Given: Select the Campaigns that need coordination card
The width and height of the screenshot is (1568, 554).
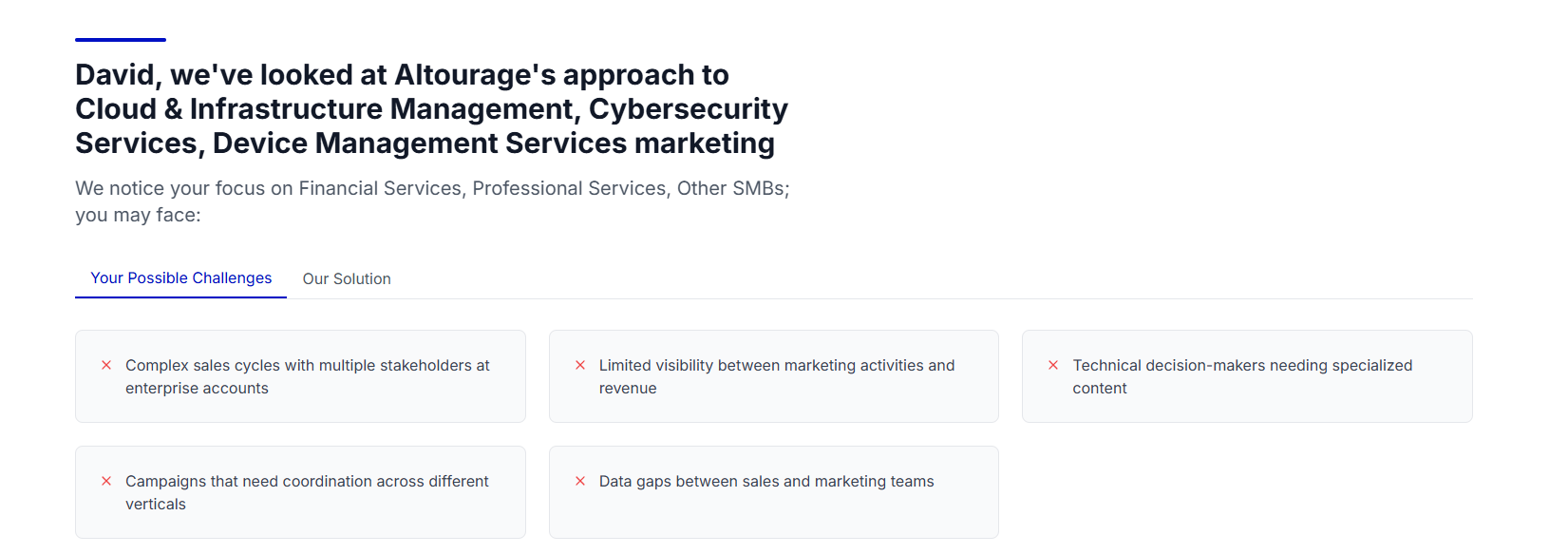Looking at the screenshot, I should pyautogui.click(x=300, y=492).
